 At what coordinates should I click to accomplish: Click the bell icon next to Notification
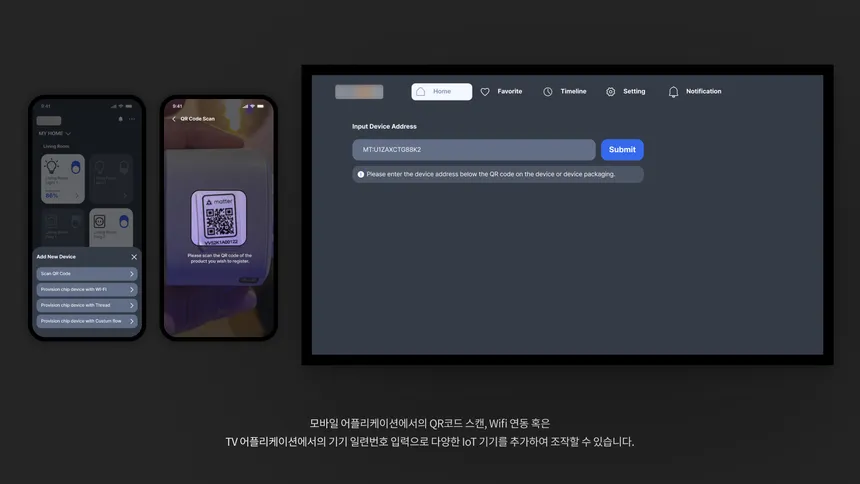pos(674,92)
